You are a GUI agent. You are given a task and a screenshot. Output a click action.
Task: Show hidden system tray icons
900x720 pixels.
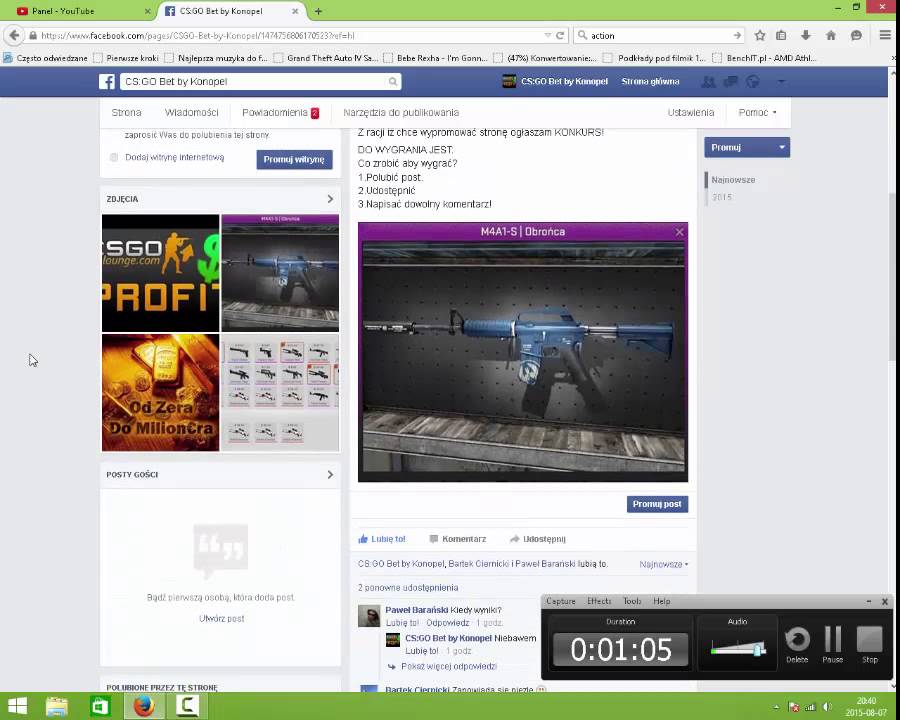coord(776,707)
